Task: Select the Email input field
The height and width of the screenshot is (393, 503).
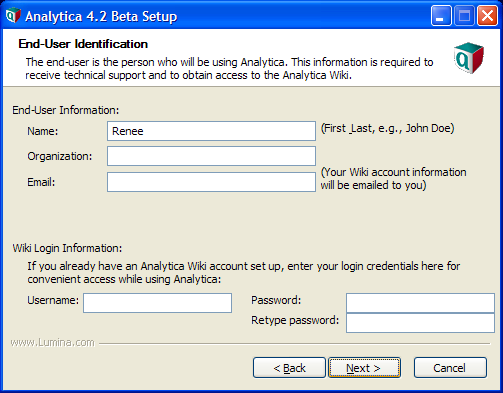Action: (x=211, y=182)
